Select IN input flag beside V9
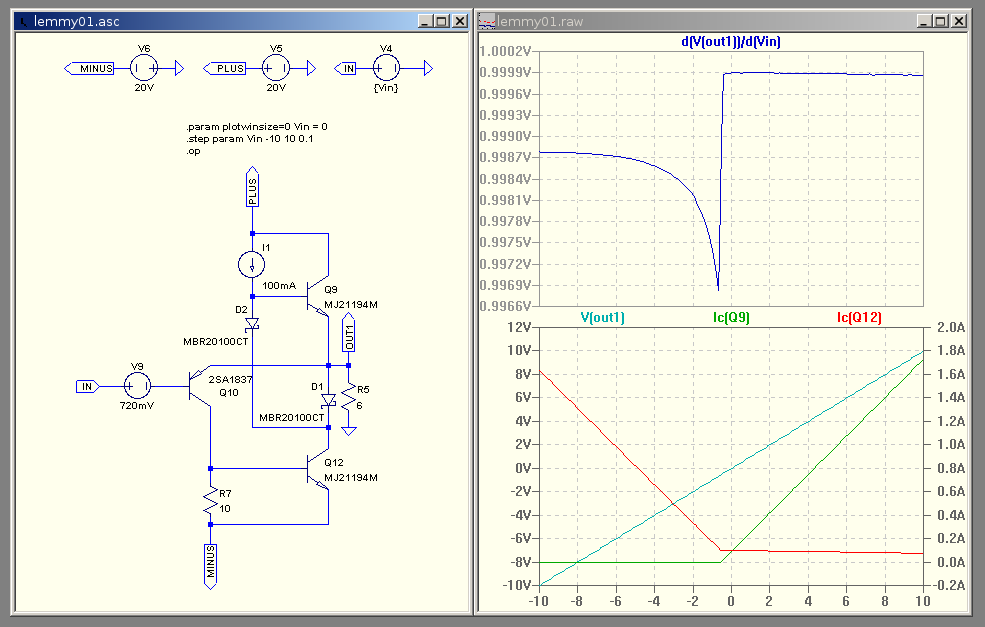Image resolution: width=985 pixels, height=627 pixels. (88, 386)
